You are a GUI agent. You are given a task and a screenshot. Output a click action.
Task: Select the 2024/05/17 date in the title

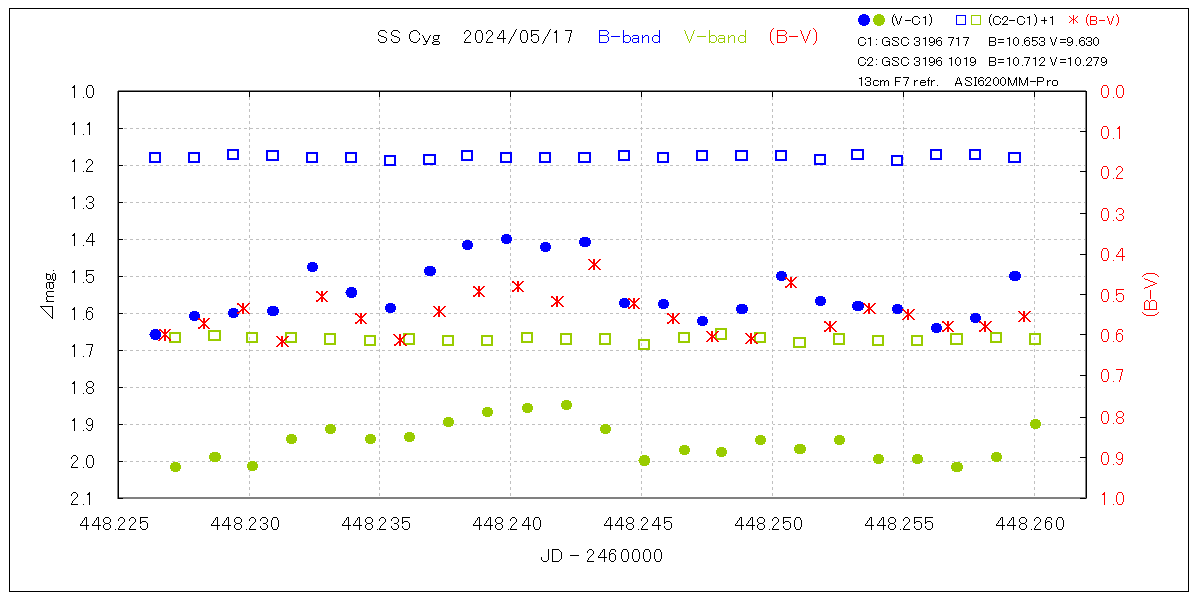click(518, 37)
